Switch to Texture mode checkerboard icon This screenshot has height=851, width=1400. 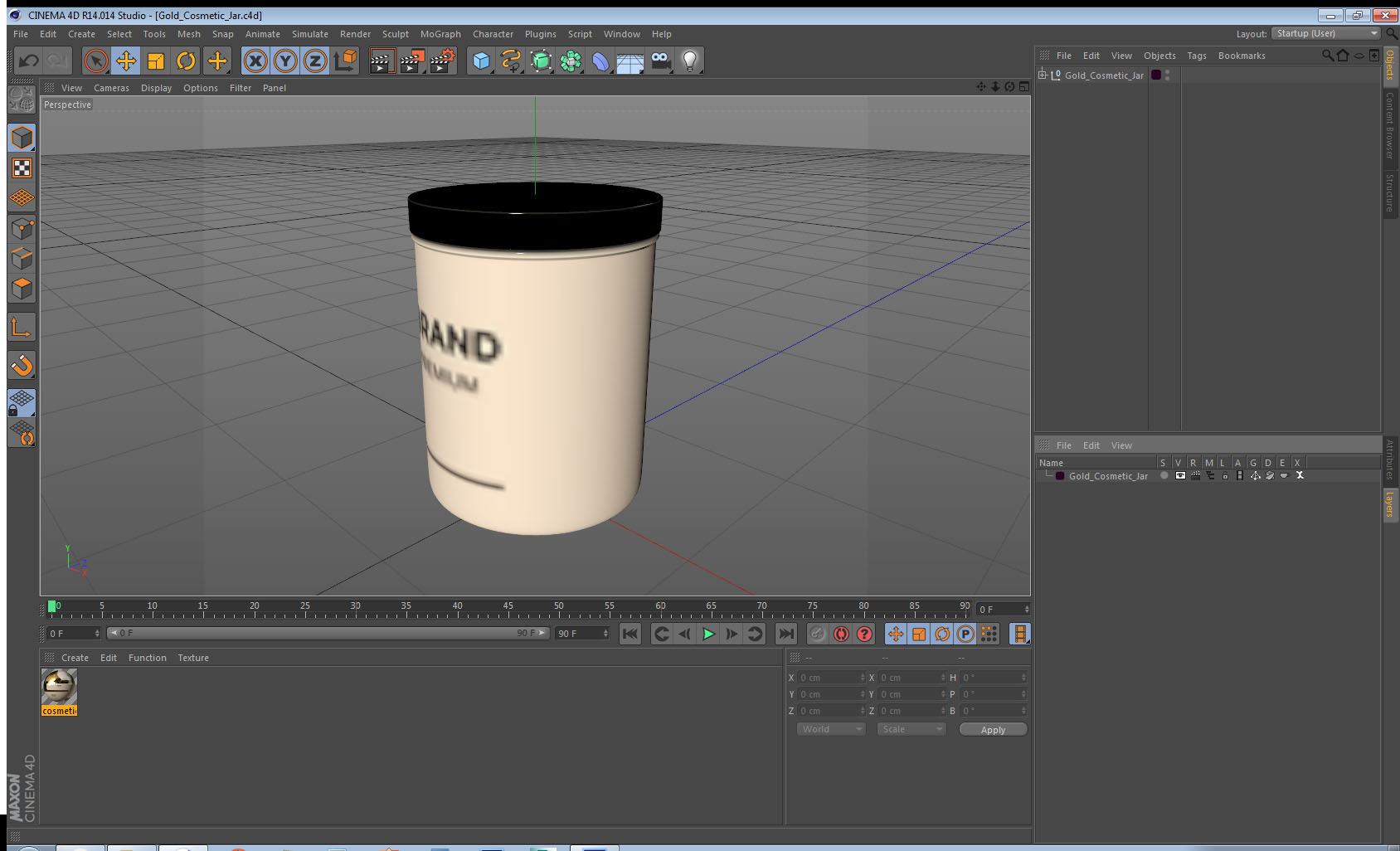pos(22,168)
